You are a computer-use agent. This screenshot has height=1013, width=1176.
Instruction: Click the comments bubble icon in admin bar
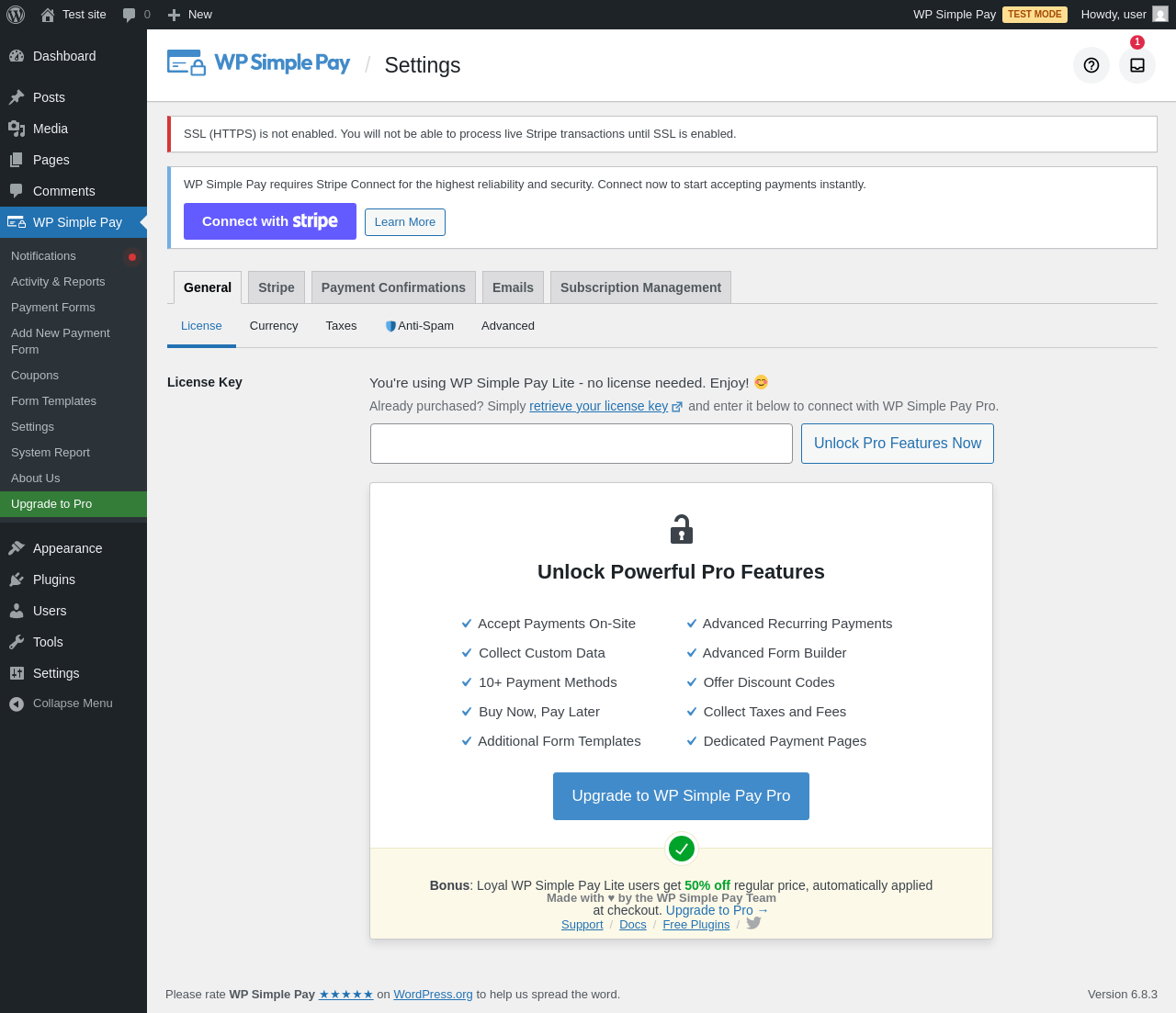coord(129,15)
